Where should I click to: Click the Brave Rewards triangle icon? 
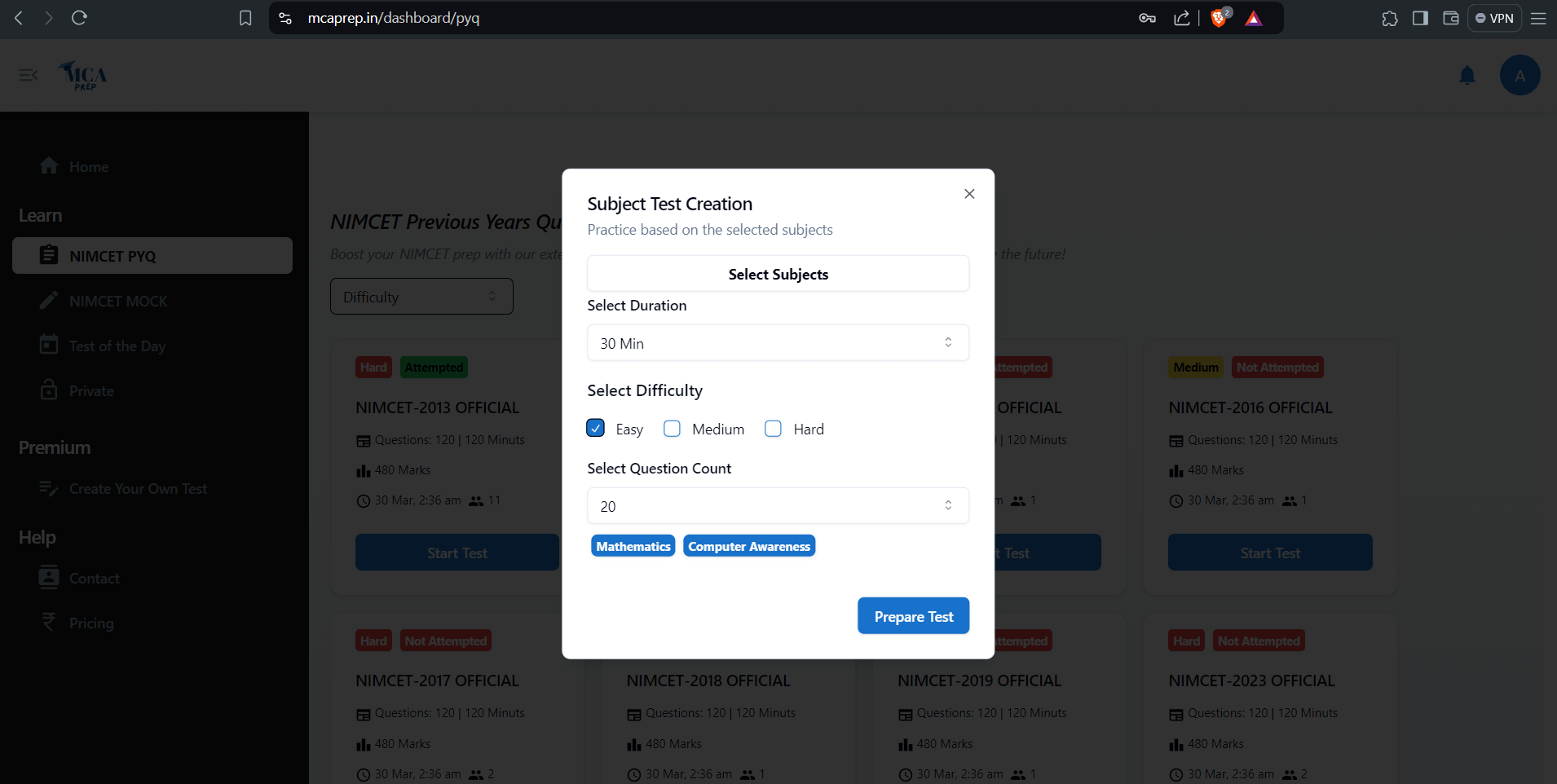tap(1254, 19)
